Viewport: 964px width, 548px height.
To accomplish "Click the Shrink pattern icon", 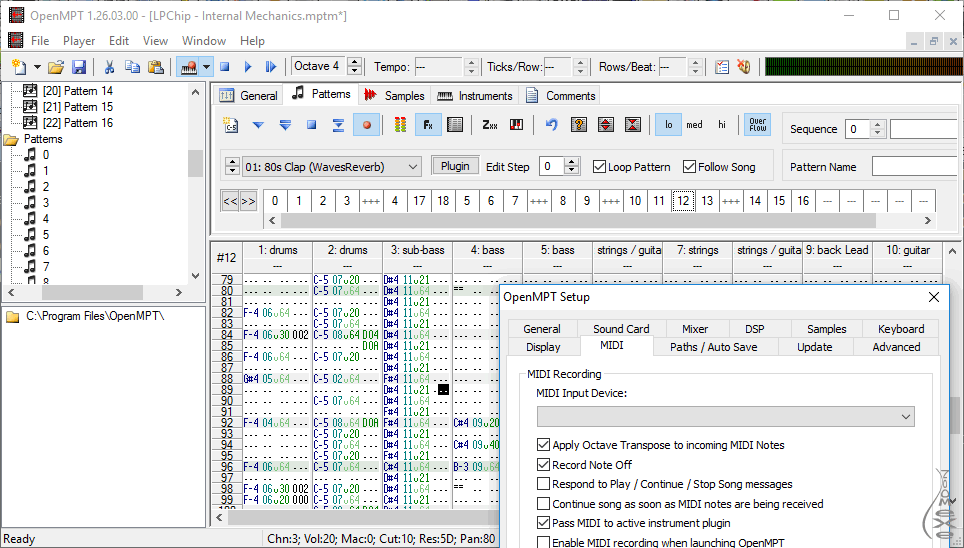I will [633, 125].
